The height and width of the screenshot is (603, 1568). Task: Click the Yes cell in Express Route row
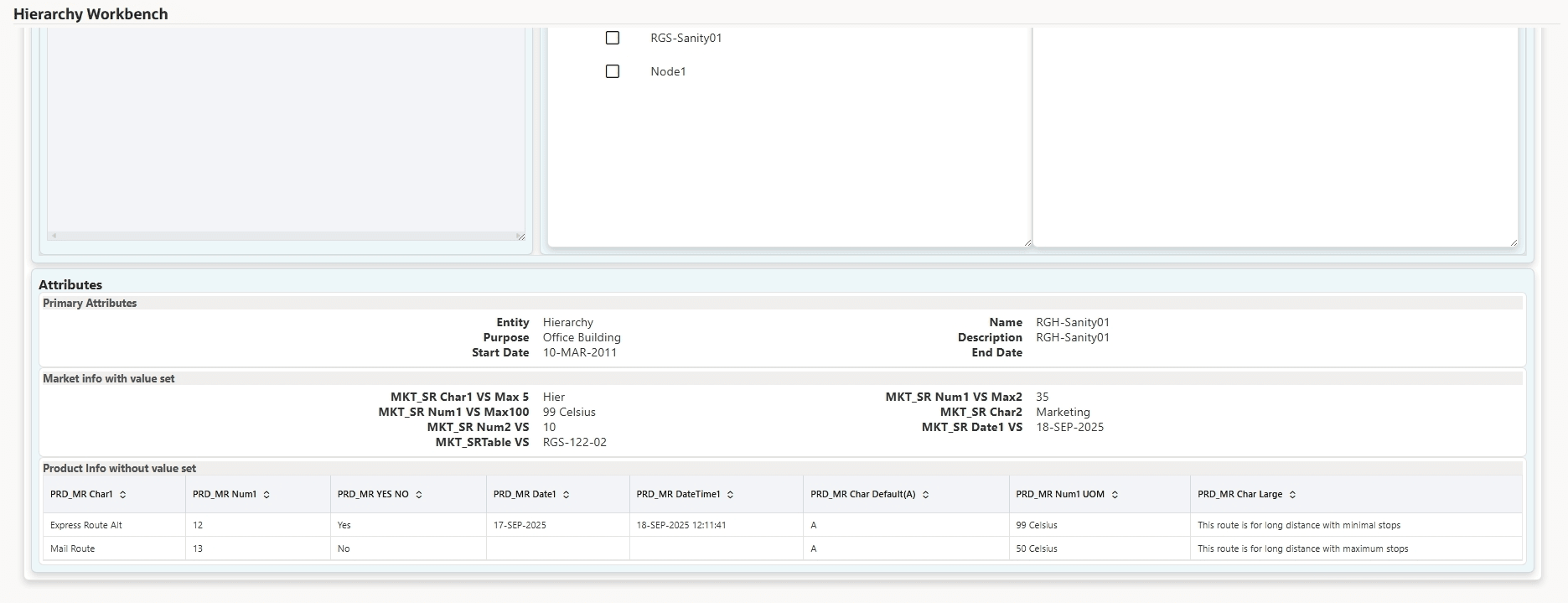(x=408, y=525)
